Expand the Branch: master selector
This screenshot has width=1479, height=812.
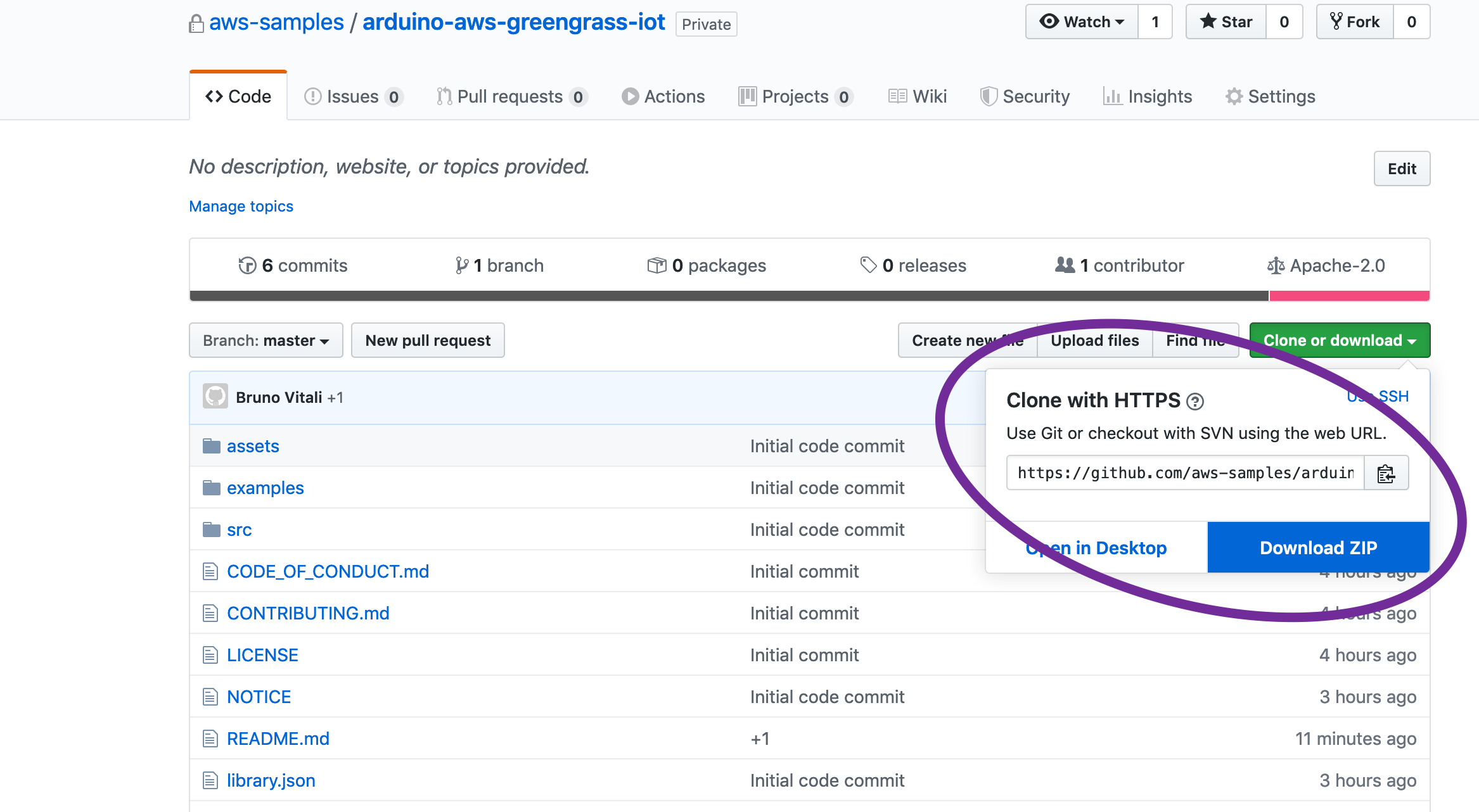(266, 340)
